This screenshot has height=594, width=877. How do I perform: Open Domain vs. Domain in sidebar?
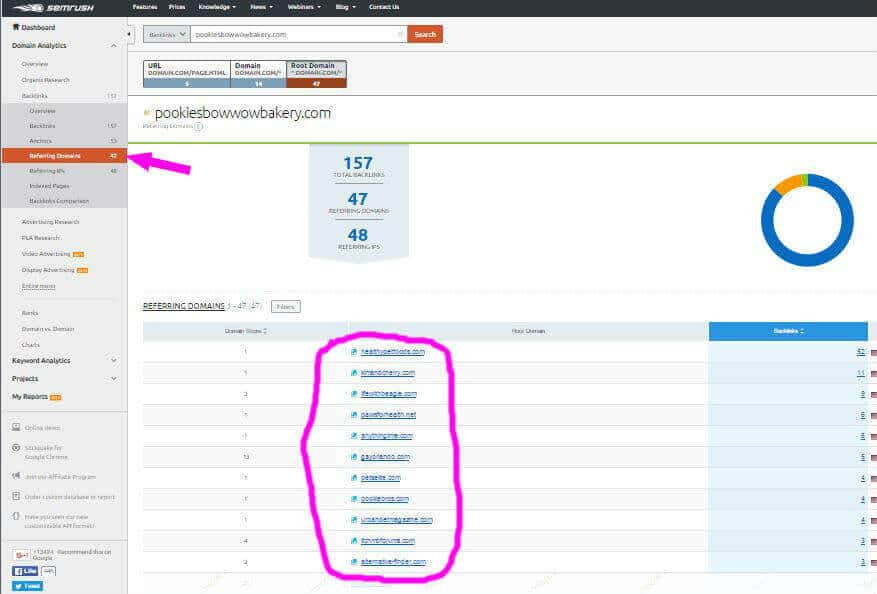48,329
